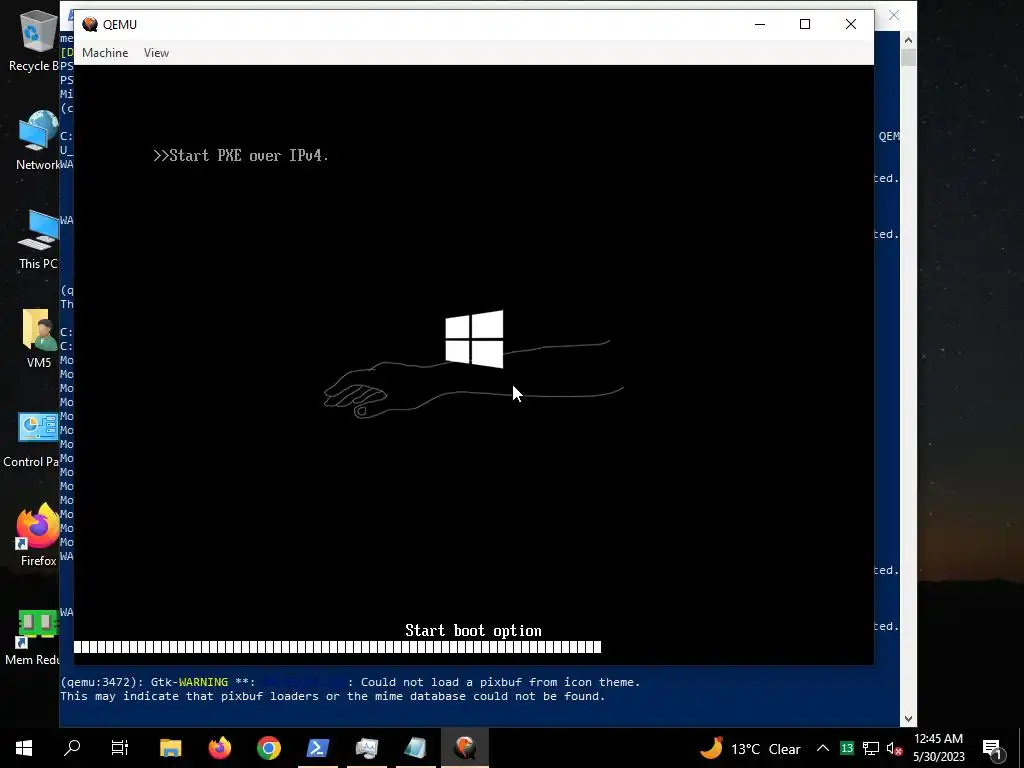1024x768 pixels.
Task: Click the Gtk-WARNING text in PowerShell
Action: coord(189,682)
